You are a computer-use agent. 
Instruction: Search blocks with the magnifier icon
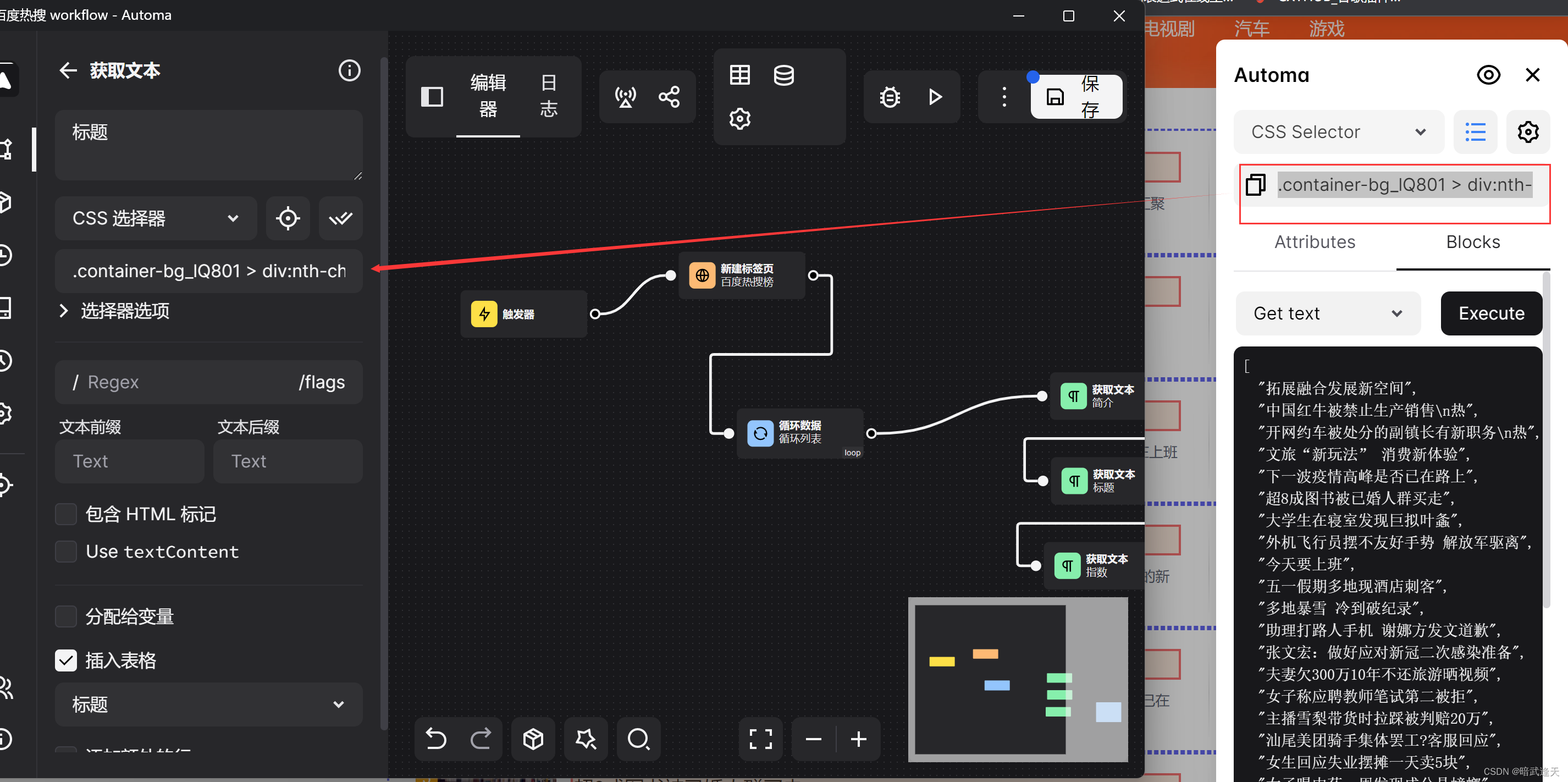click(638, 739)
